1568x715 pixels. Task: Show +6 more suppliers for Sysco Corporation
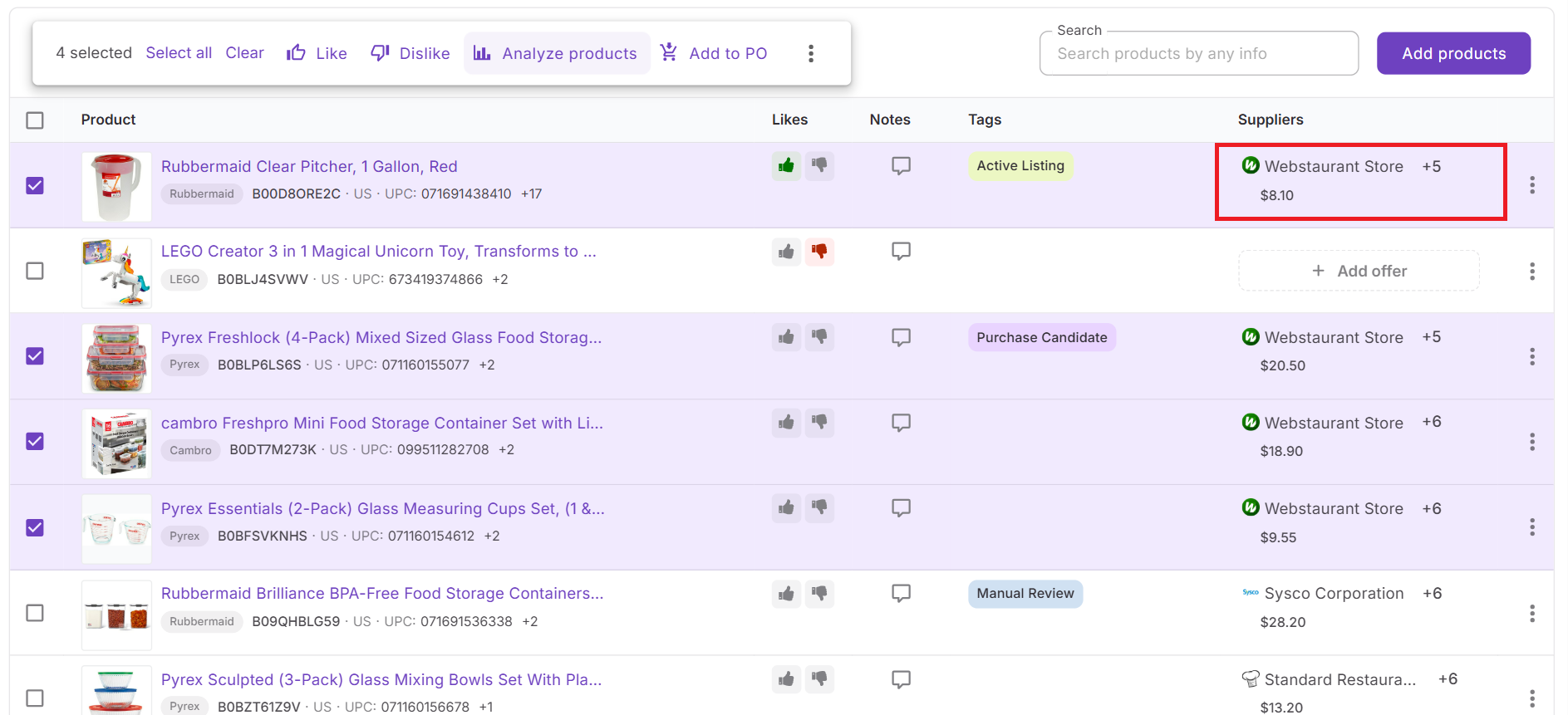pos(1432,593)
